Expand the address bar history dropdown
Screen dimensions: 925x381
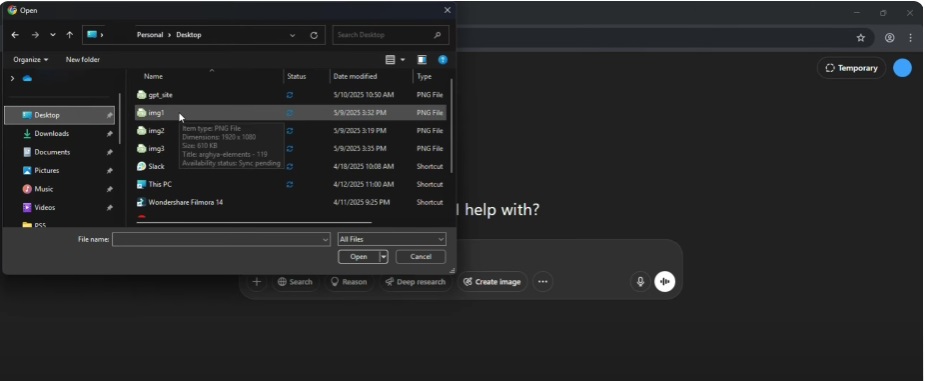pyautogui.click(x=293, y=35)
